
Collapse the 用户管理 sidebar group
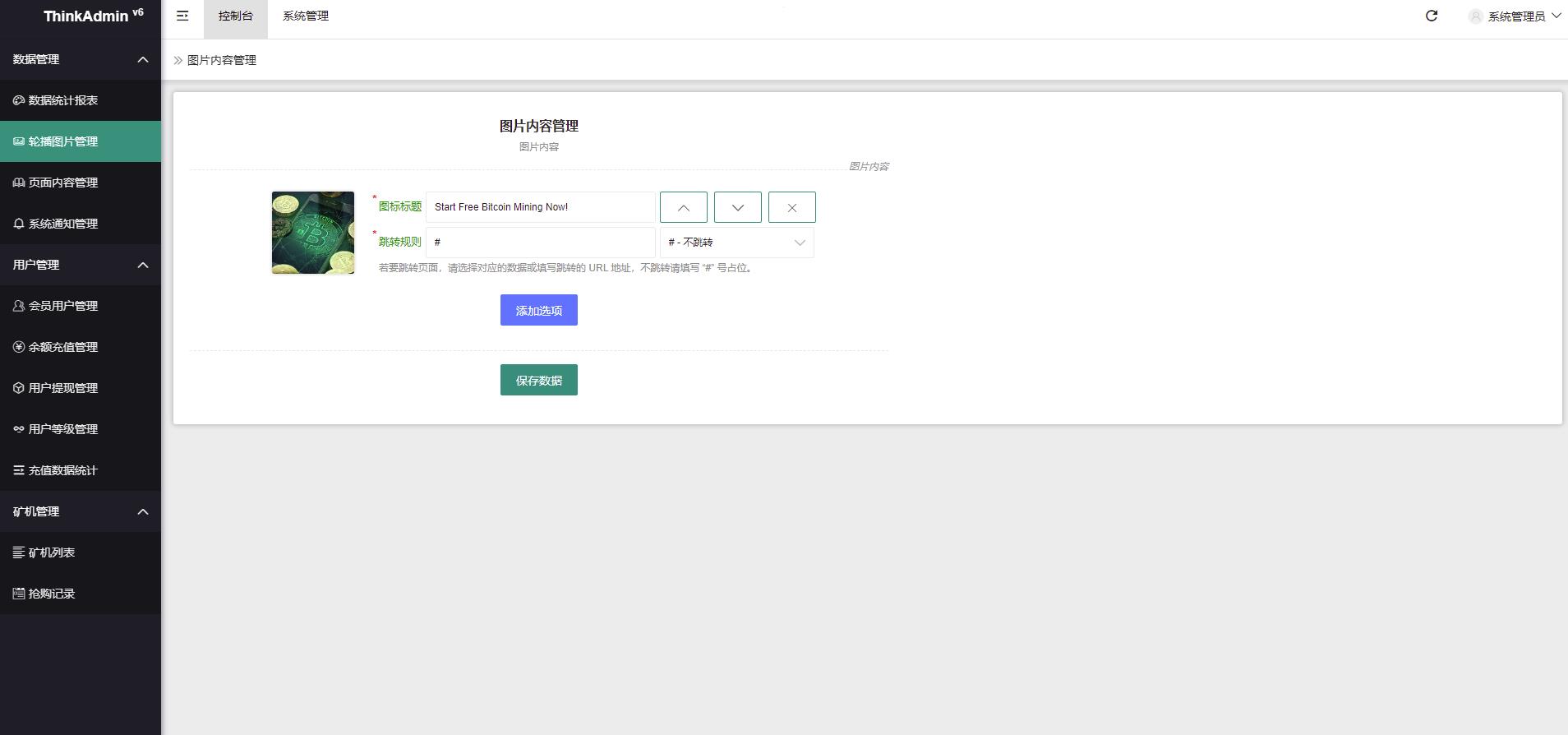pyautogui.click(x=81, y=265)
